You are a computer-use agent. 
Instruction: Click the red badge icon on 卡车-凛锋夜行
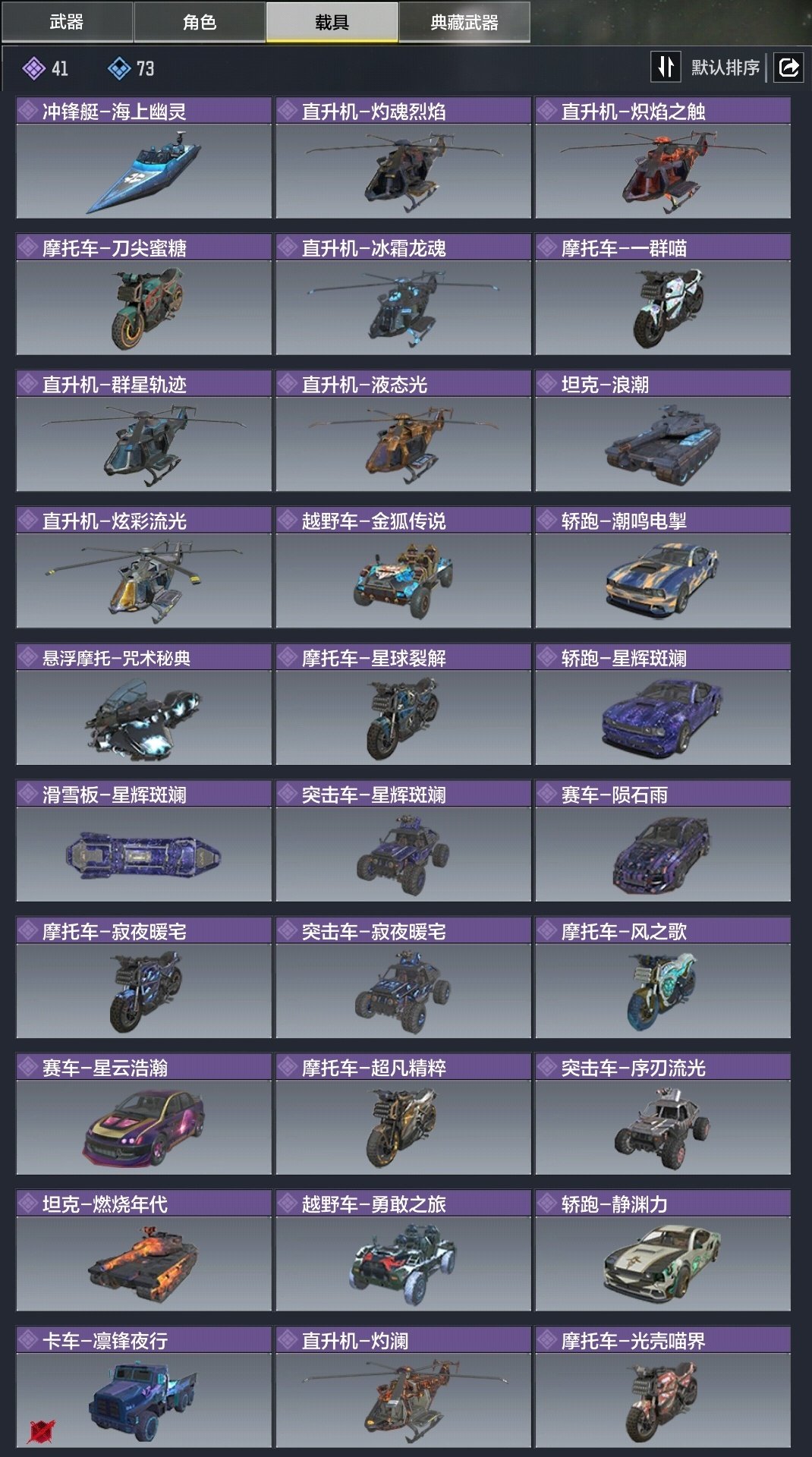(42, 1431)
